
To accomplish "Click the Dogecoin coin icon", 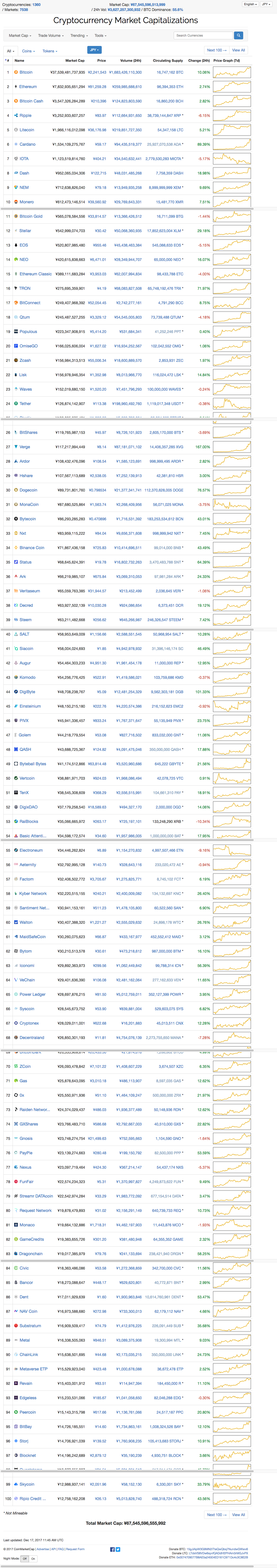I will point(16,490).
